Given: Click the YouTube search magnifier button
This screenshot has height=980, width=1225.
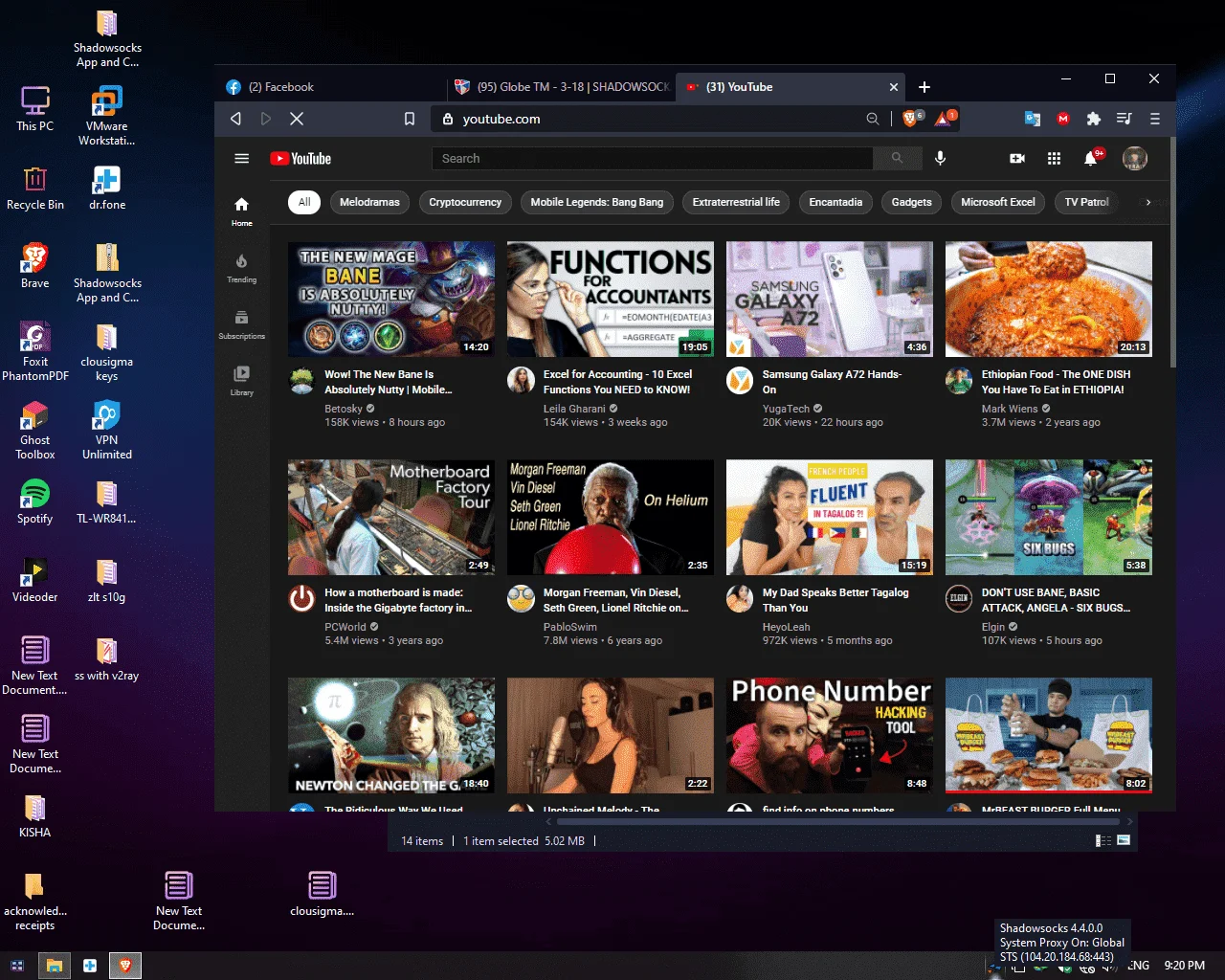Looking at the screenshot, I should click(897, 159).
